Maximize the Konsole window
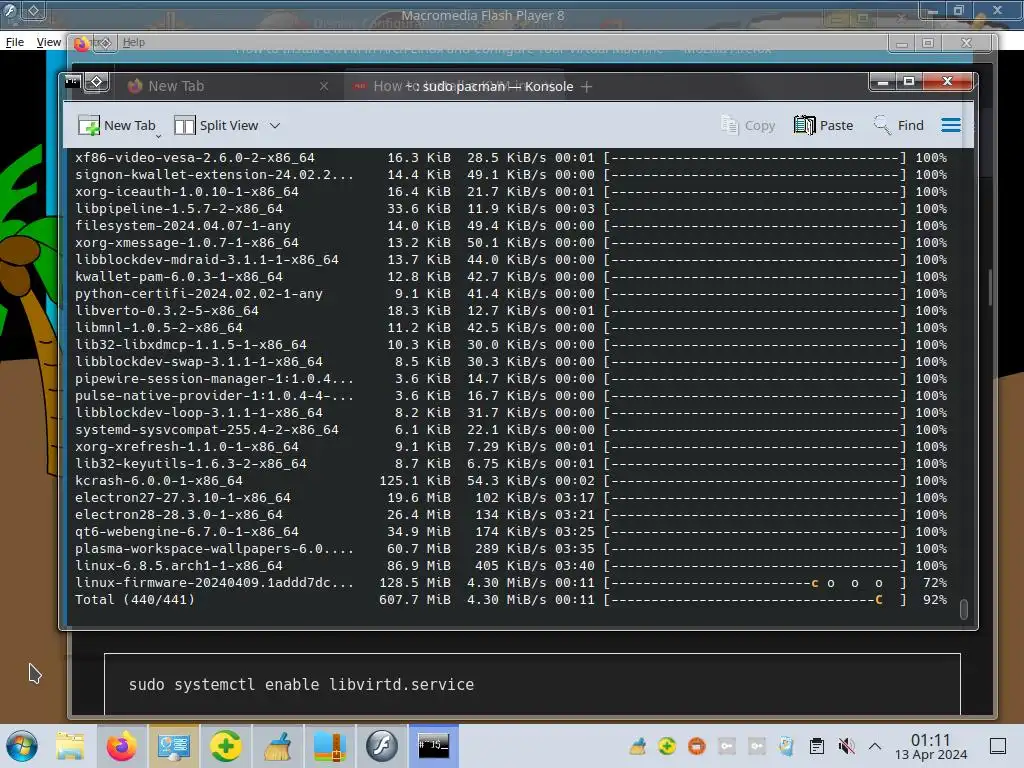This screenshot has height=768, width=1024. [908, 82]
